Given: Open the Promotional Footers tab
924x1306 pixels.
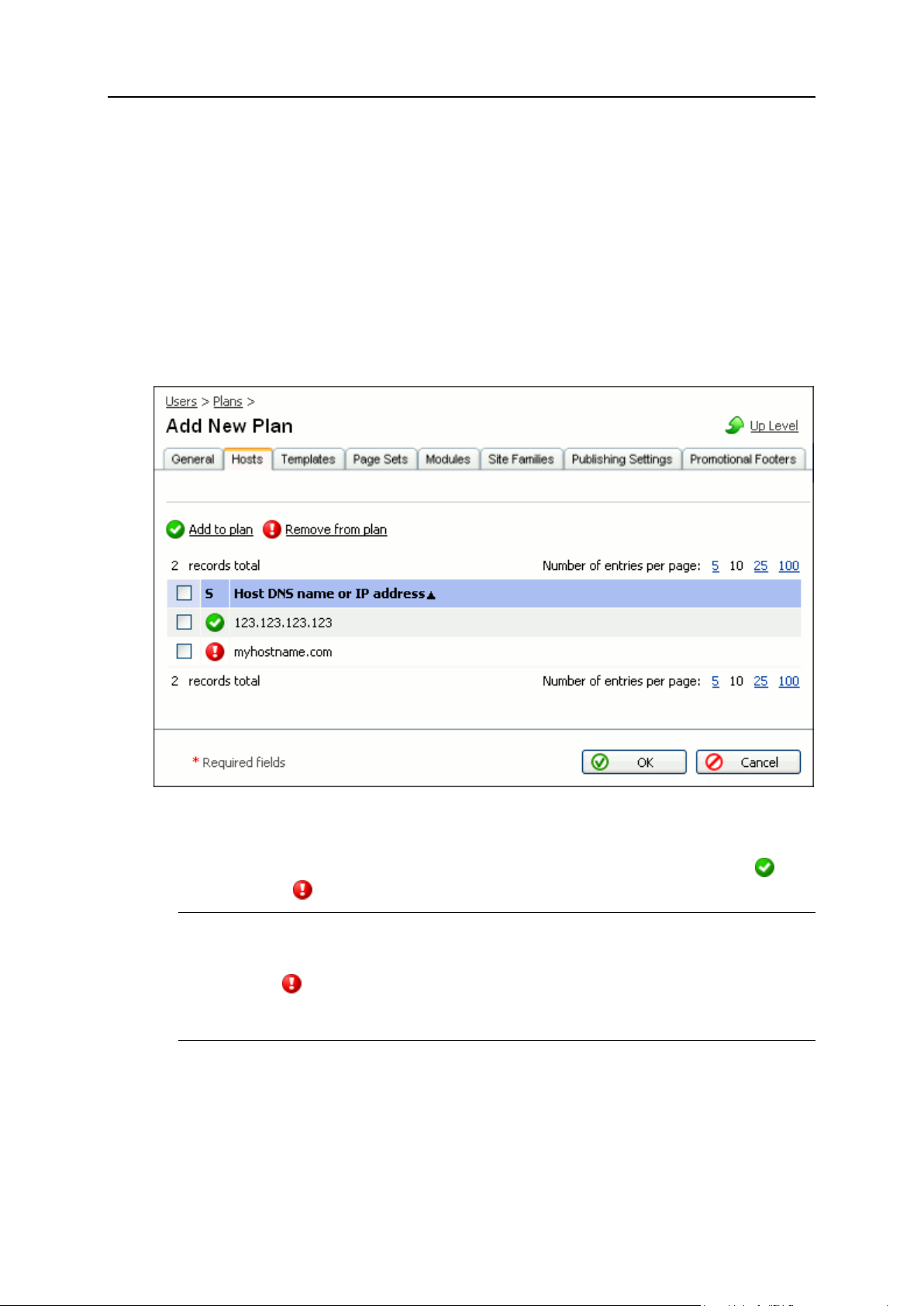Looking at the screenshot, I should click(x=743, y=460).
